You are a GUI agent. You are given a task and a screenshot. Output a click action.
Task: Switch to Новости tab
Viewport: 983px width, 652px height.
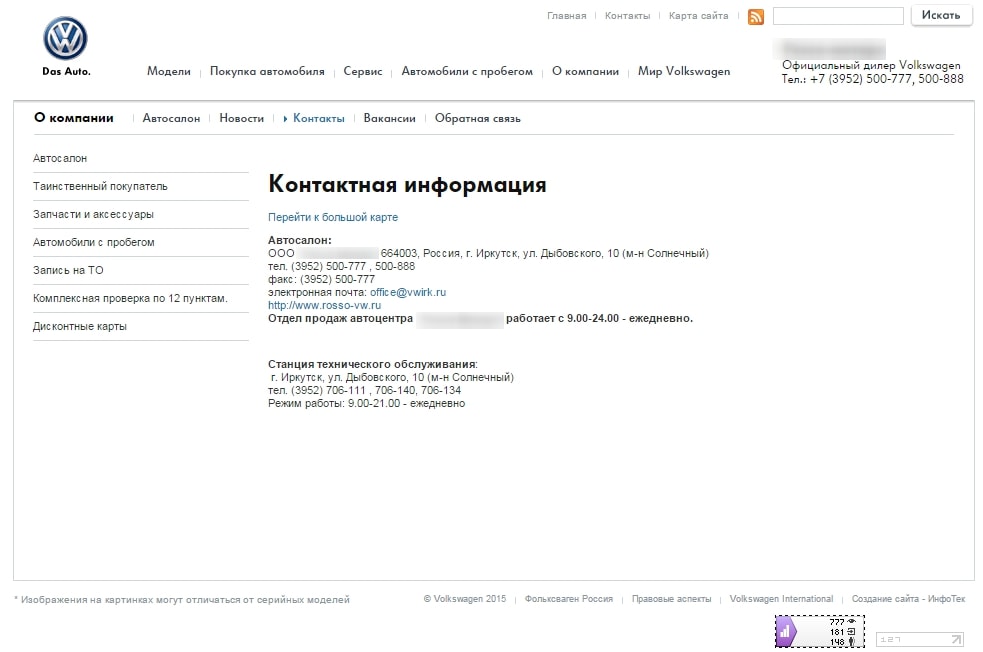(241, 118)
